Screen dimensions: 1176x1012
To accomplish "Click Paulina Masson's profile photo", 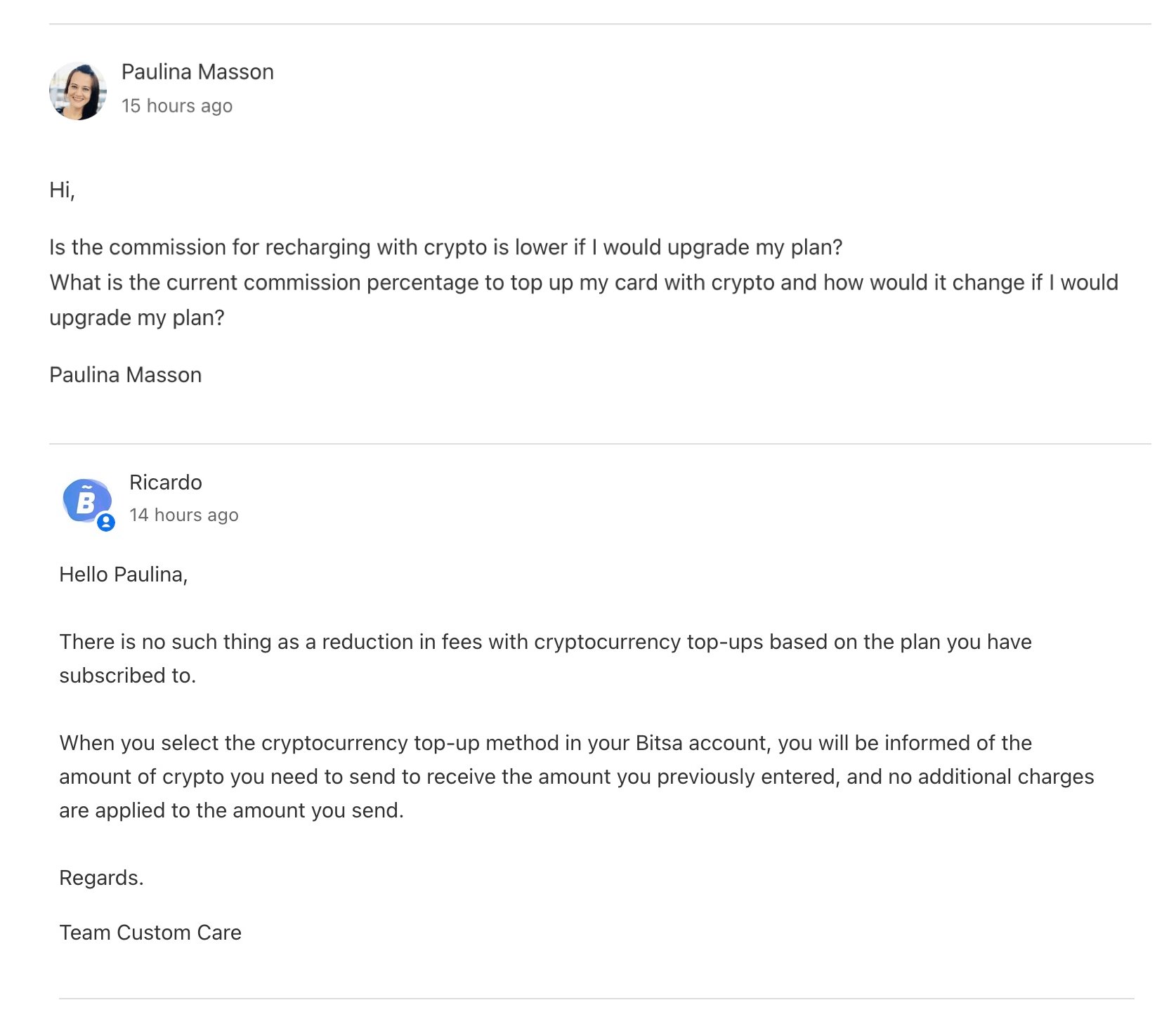I will point(78,91).
